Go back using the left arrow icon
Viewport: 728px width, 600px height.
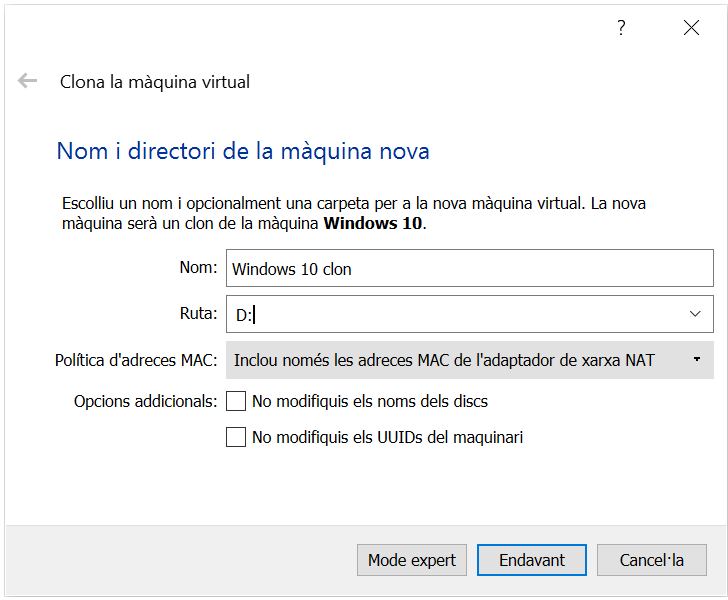point(27,81)
